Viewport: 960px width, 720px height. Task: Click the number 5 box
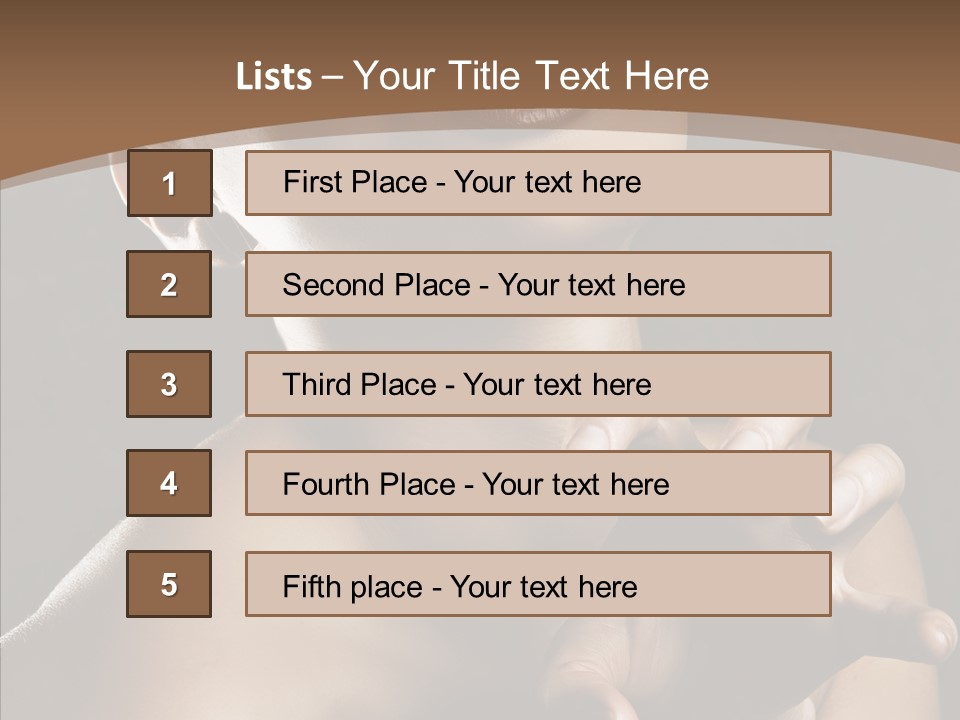coord(169,584)
